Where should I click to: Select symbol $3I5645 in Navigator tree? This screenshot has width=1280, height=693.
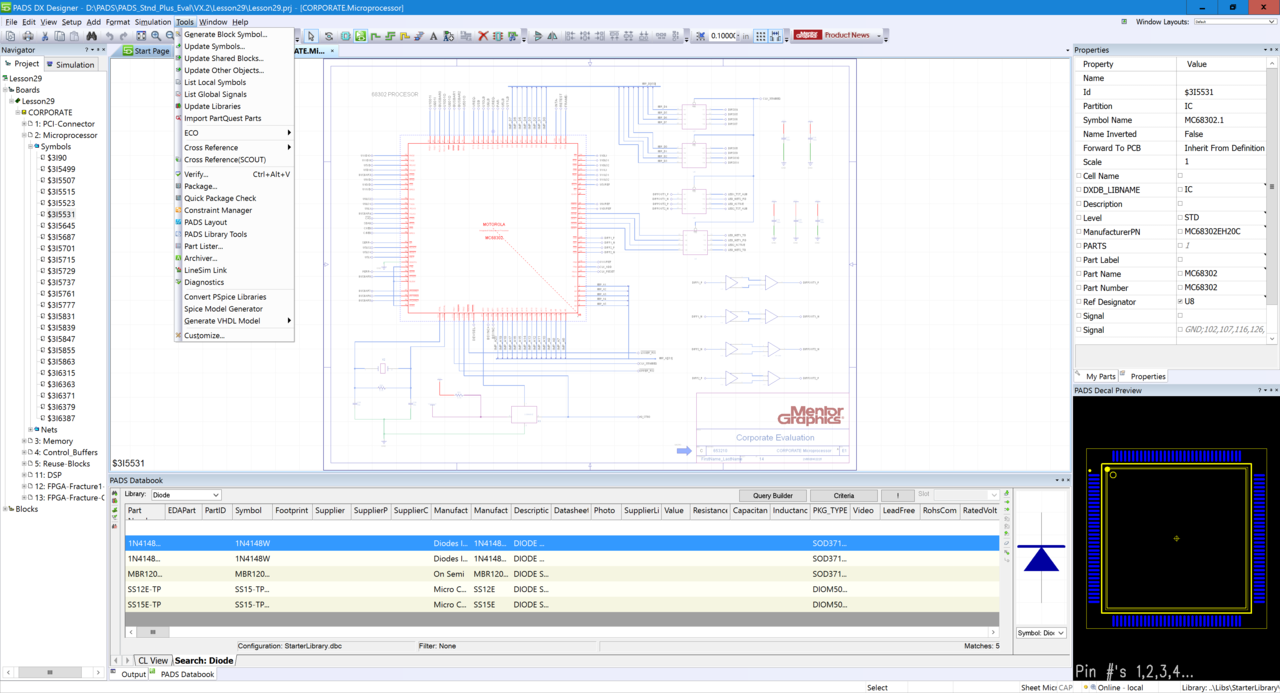(61, 226)
